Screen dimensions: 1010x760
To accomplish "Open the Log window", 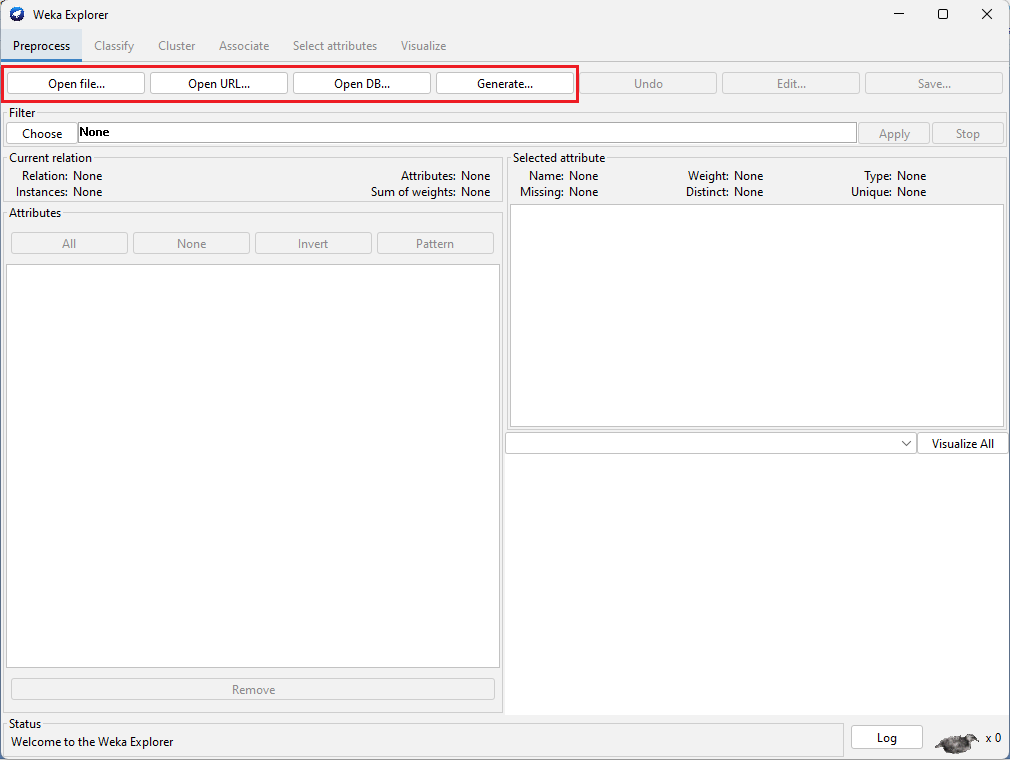I will (x=886, y=737).
